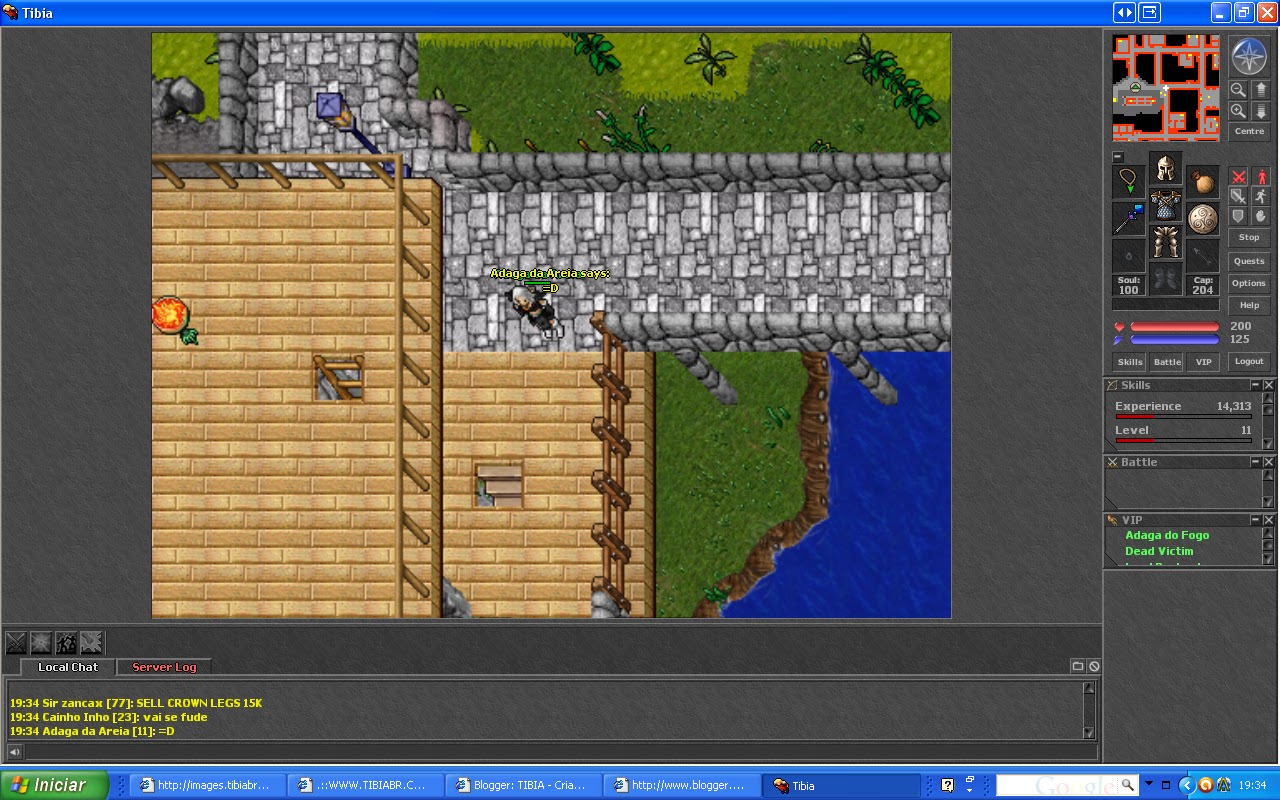Toggle secure mode hand icon
Screen dimensions: 1280x800
tap(1261, 216)
